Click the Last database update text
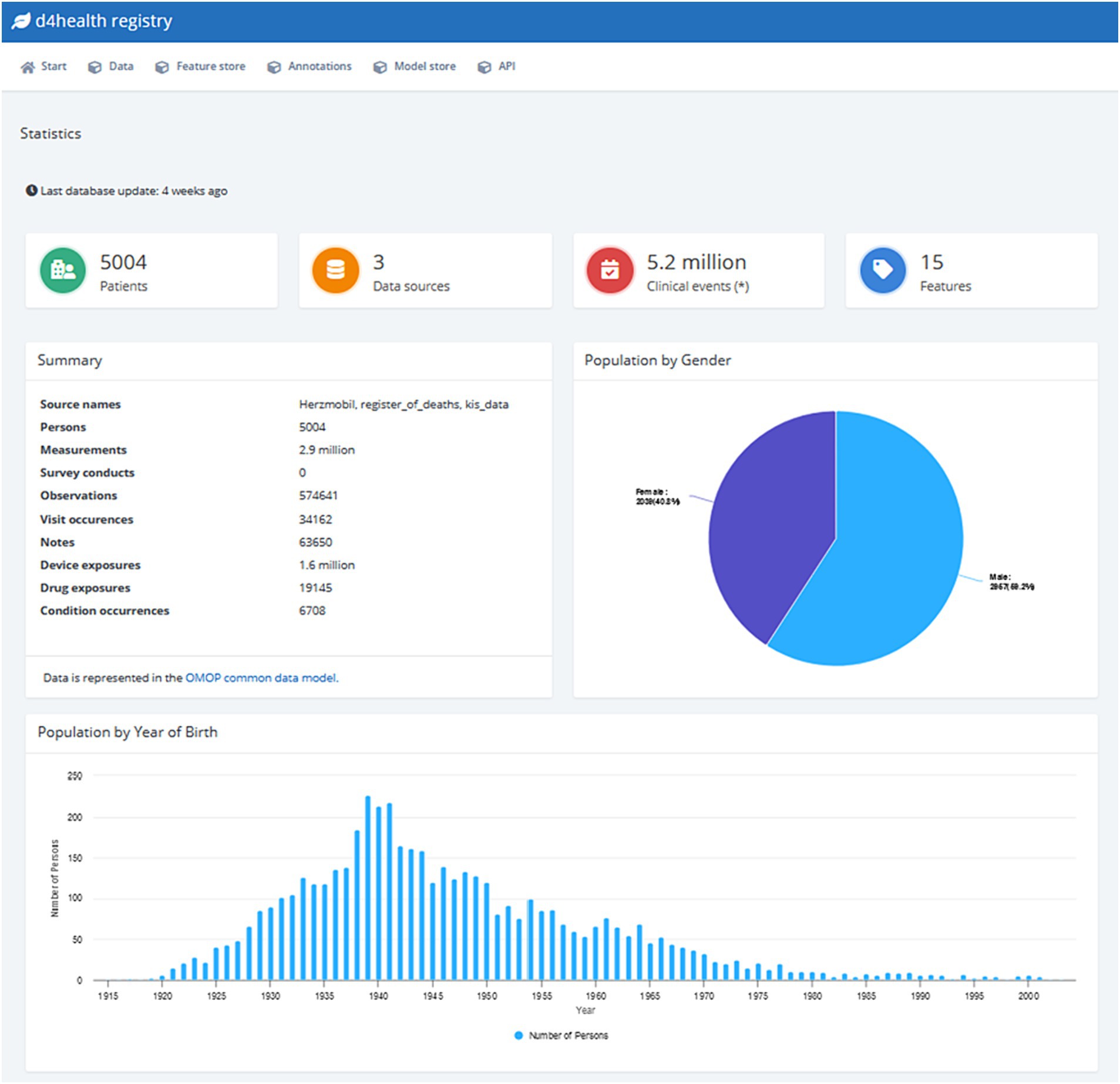This screenshot has width=1120, height=1084. (134, 191)
